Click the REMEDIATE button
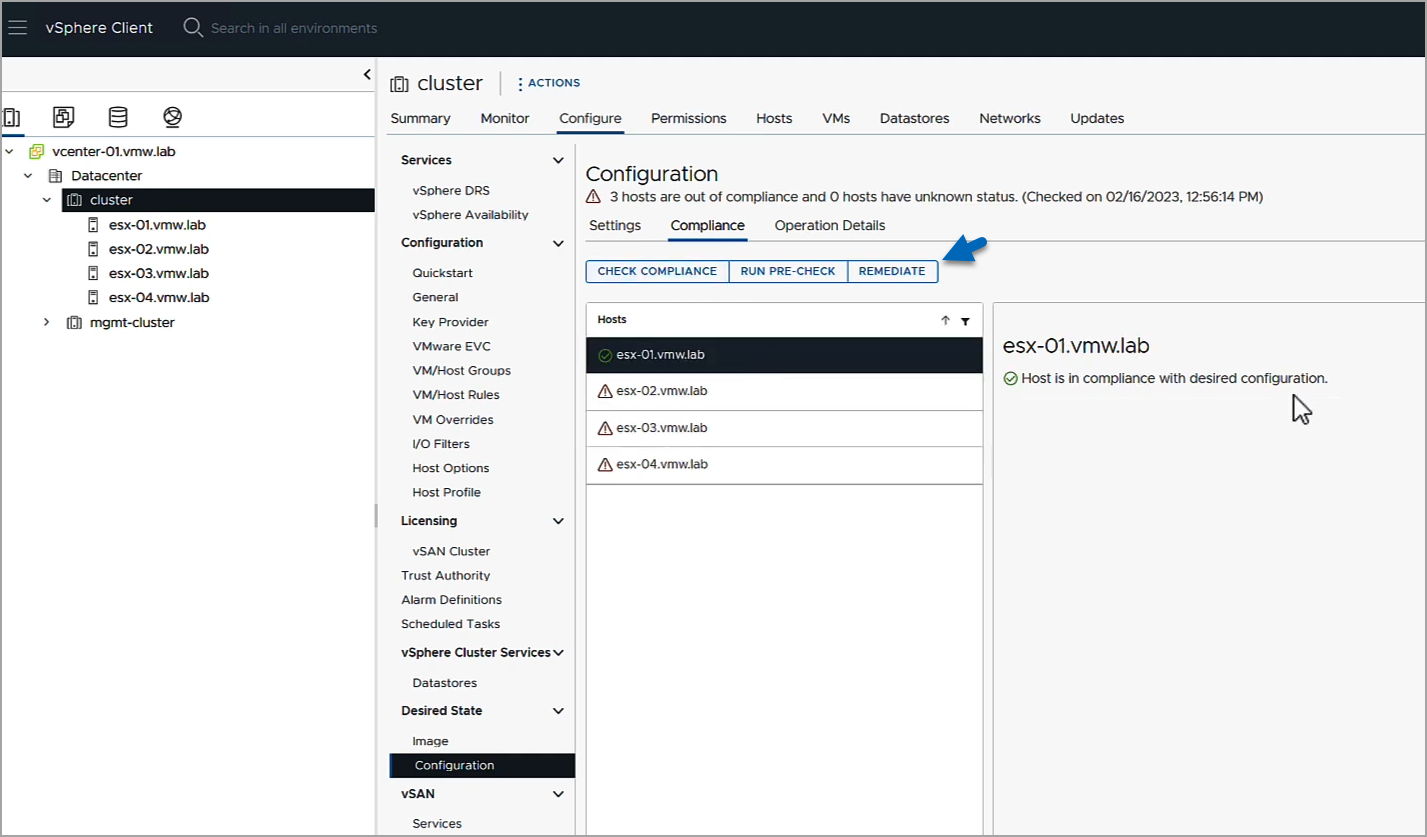The height and width of the screenshot is (837, 1427). pyautogui.click(x=892, y=271)
